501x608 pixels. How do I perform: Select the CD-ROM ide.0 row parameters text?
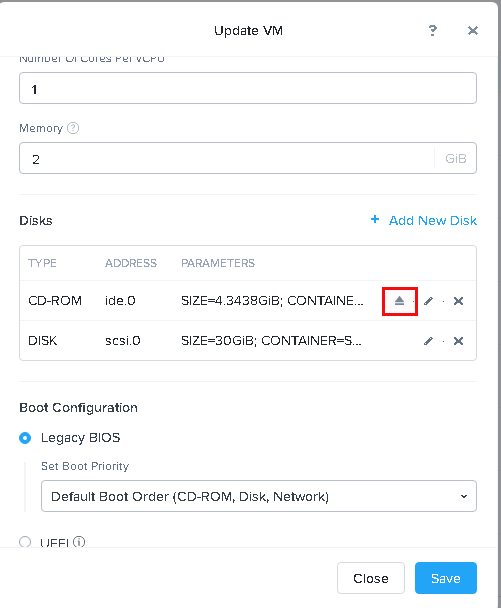272,301
